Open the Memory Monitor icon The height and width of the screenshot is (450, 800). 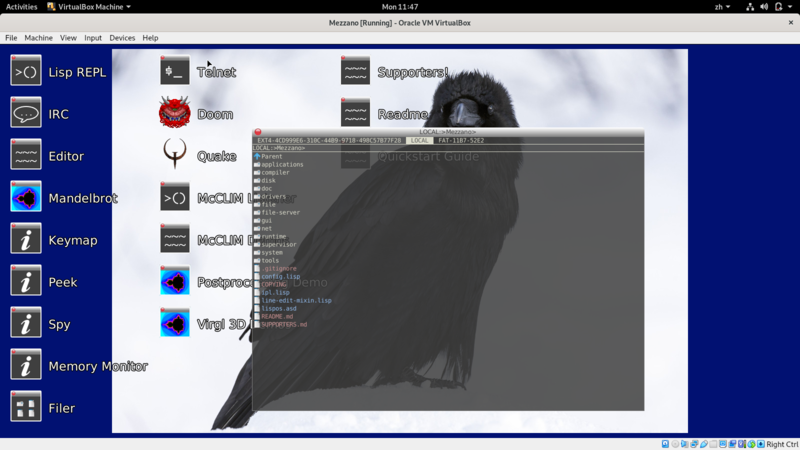26,365
